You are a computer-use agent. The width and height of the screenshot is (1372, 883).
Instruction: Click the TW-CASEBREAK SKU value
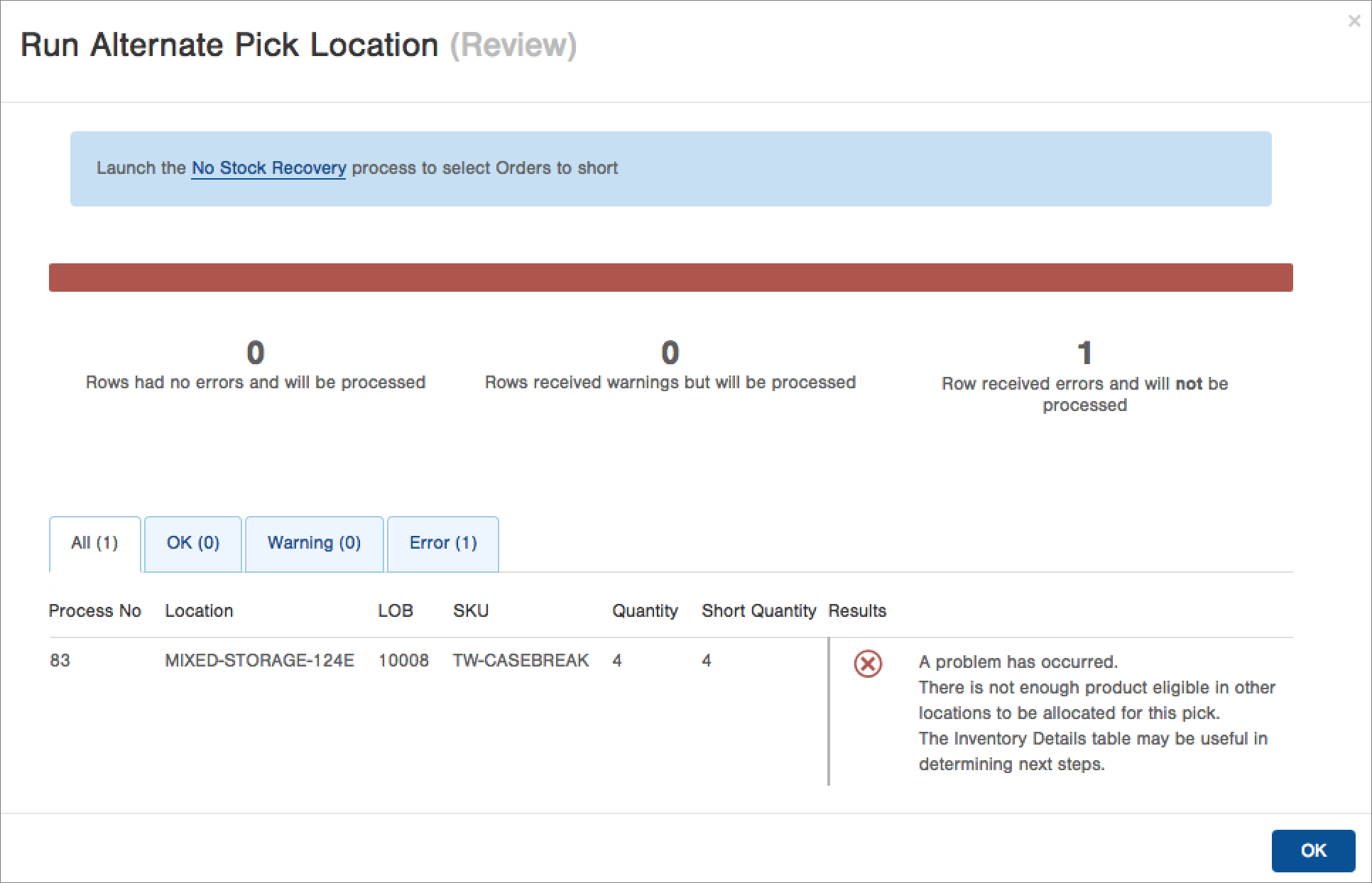point(521,661)
